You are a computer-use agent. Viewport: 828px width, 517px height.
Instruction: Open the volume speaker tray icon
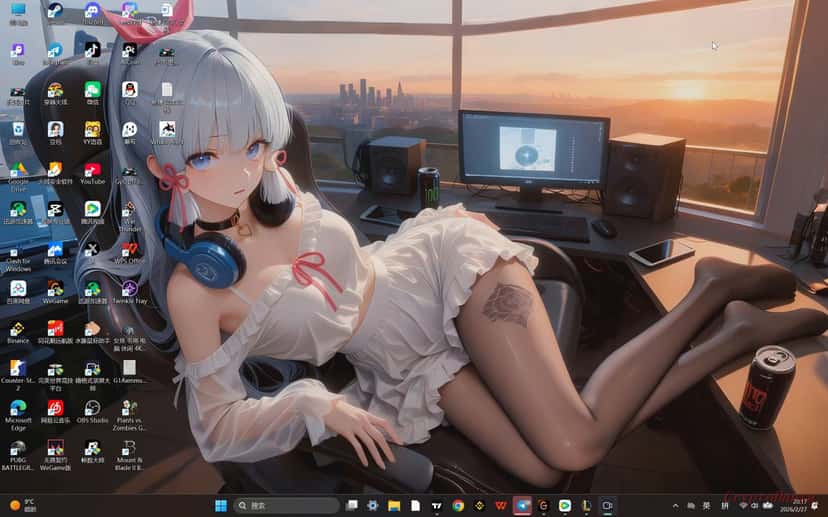coord(754,506)
